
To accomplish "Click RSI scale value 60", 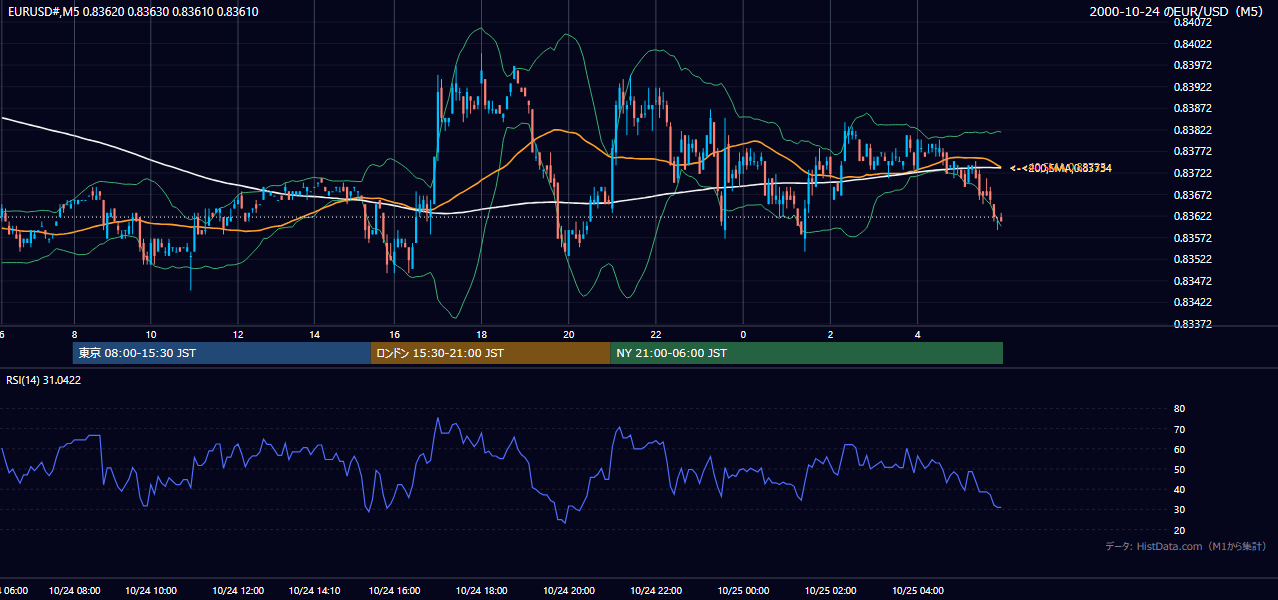I will (x=1179, y=449).
